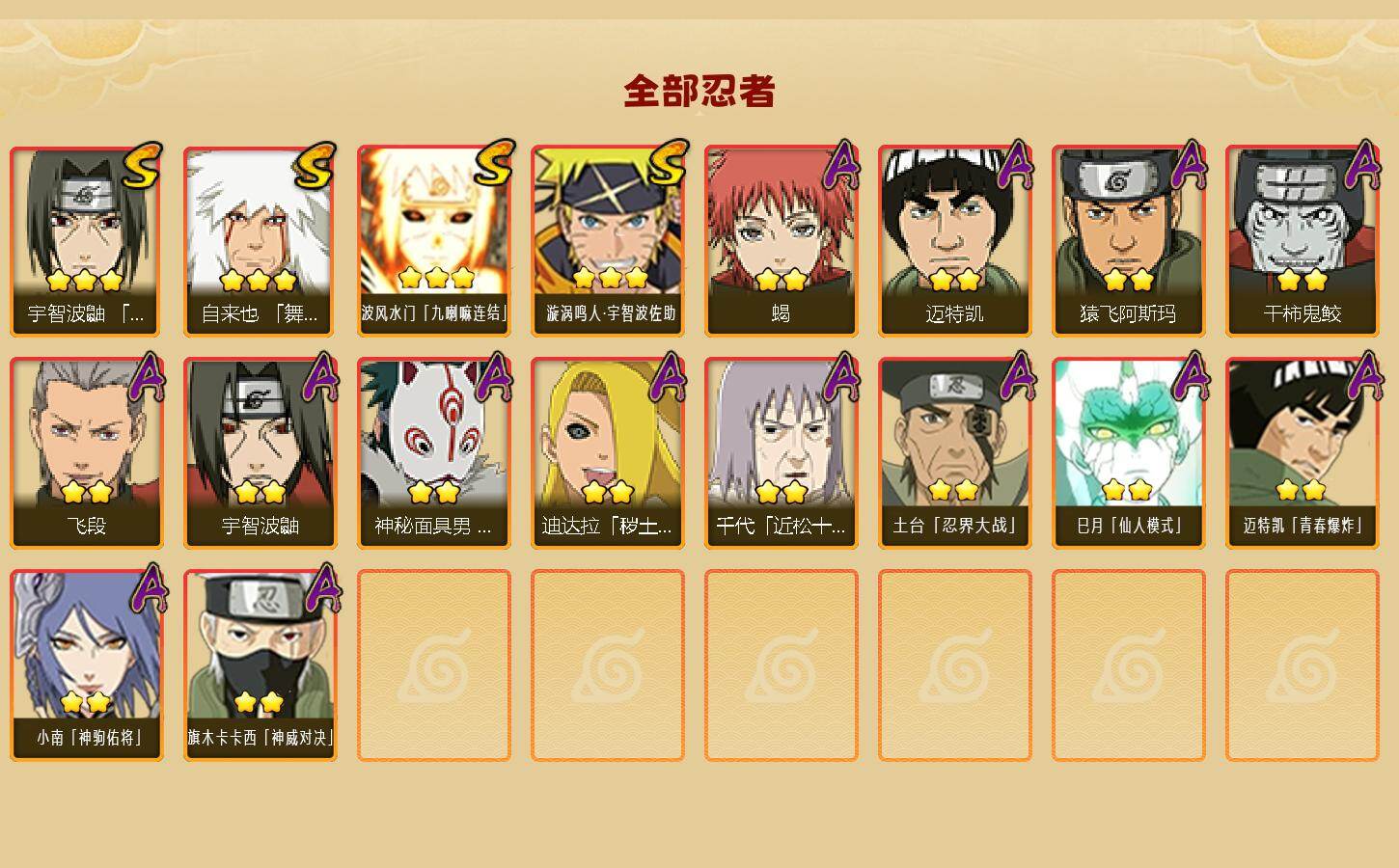Choose 巳月「仙人模式」 ninja card

(x=1129, y=453)
